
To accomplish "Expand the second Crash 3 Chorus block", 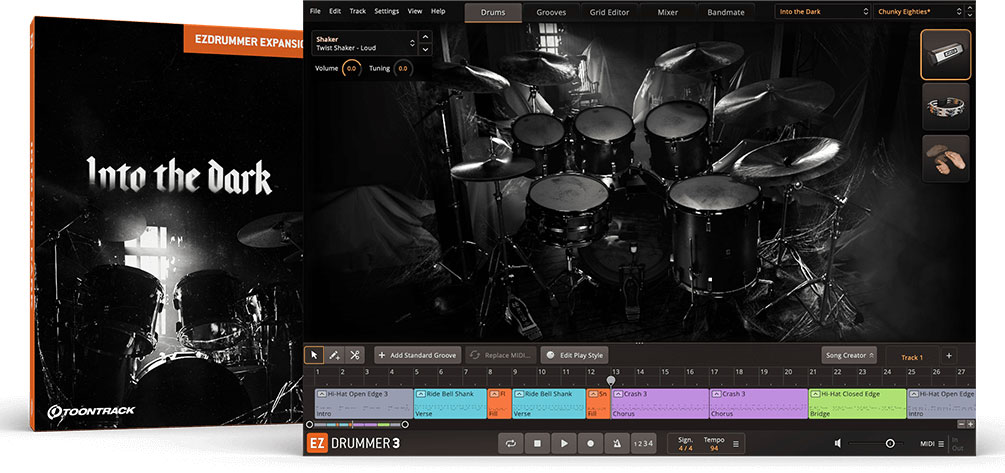I will pos(717,394).
